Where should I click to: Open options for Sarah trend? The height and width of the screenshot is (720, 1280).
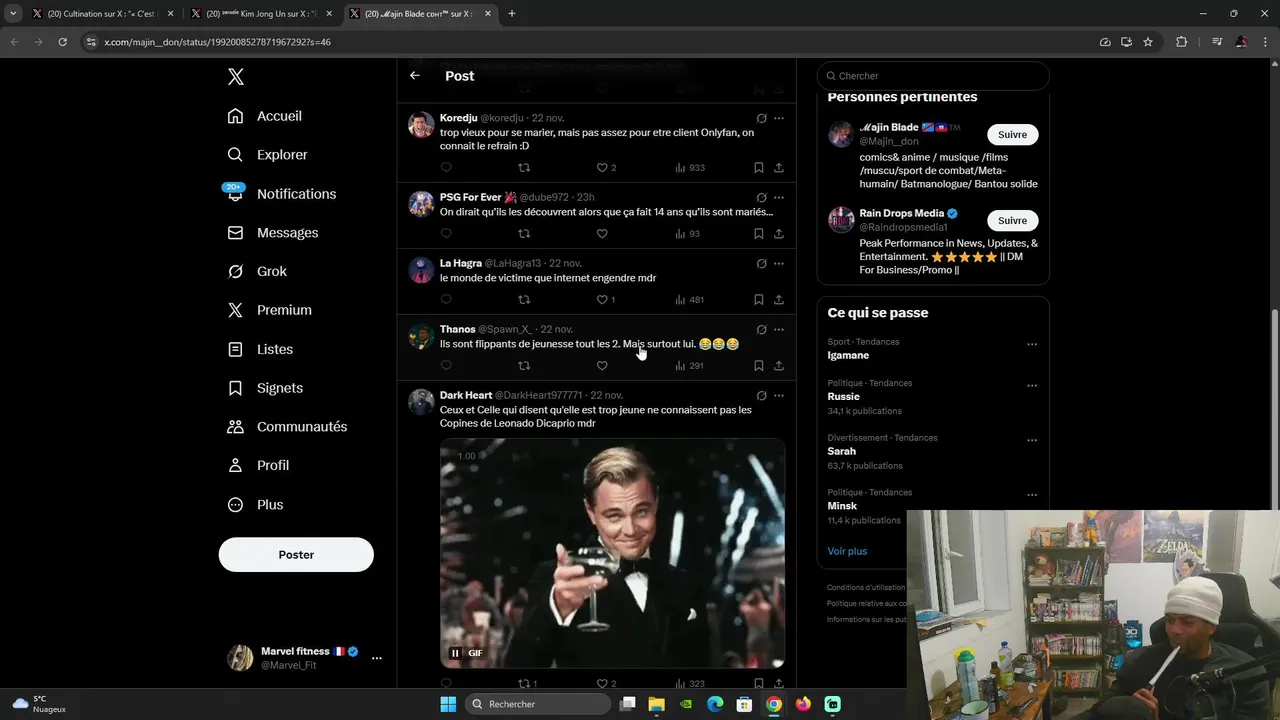[x=1032, y=440]
